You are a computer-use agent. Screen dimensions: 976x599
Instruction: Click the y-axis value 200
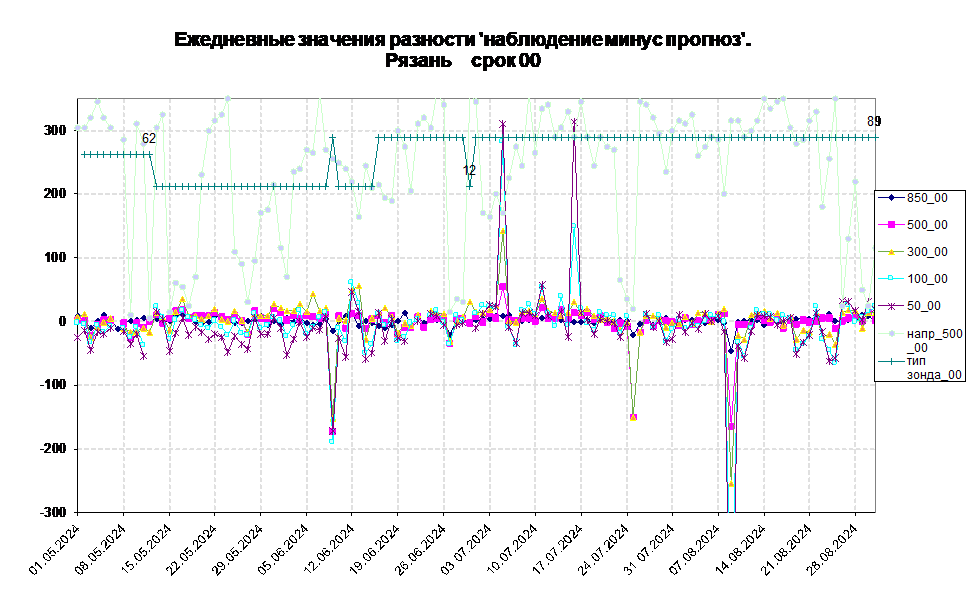point(54,194)
